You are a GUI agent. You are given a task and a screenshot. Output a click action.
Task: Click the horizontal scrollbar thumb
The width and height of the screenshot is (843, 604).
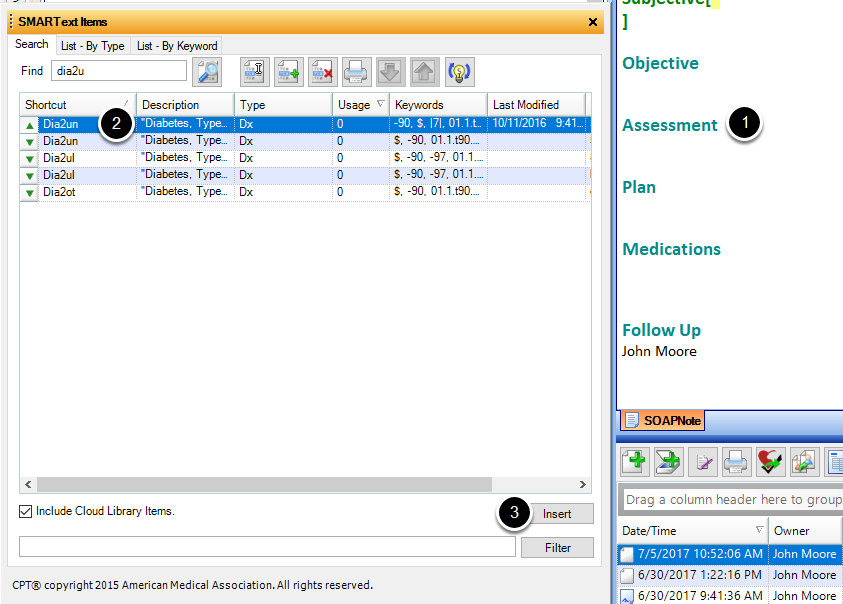264,485
